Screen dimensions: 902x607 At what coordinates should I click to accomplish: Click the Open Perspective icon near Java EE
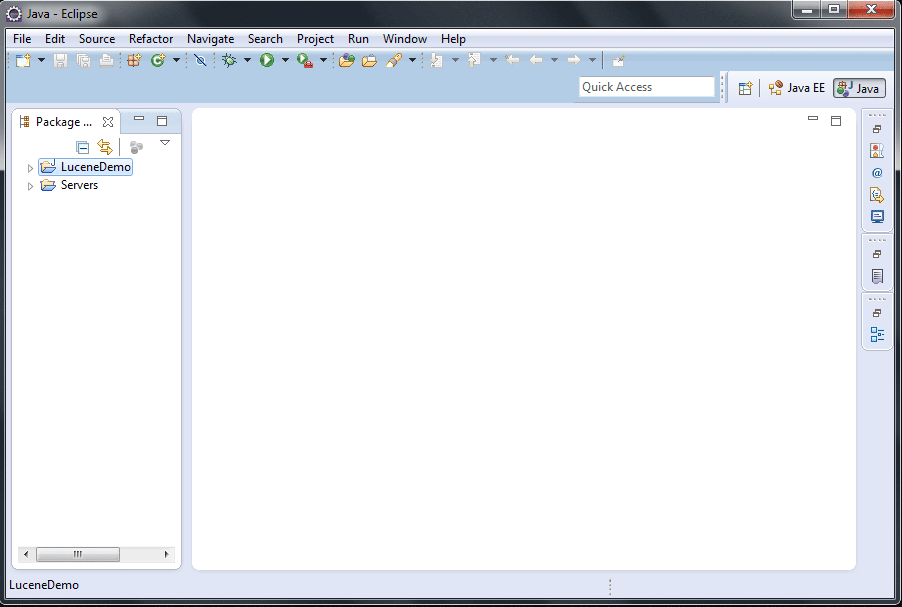(745, 87)
